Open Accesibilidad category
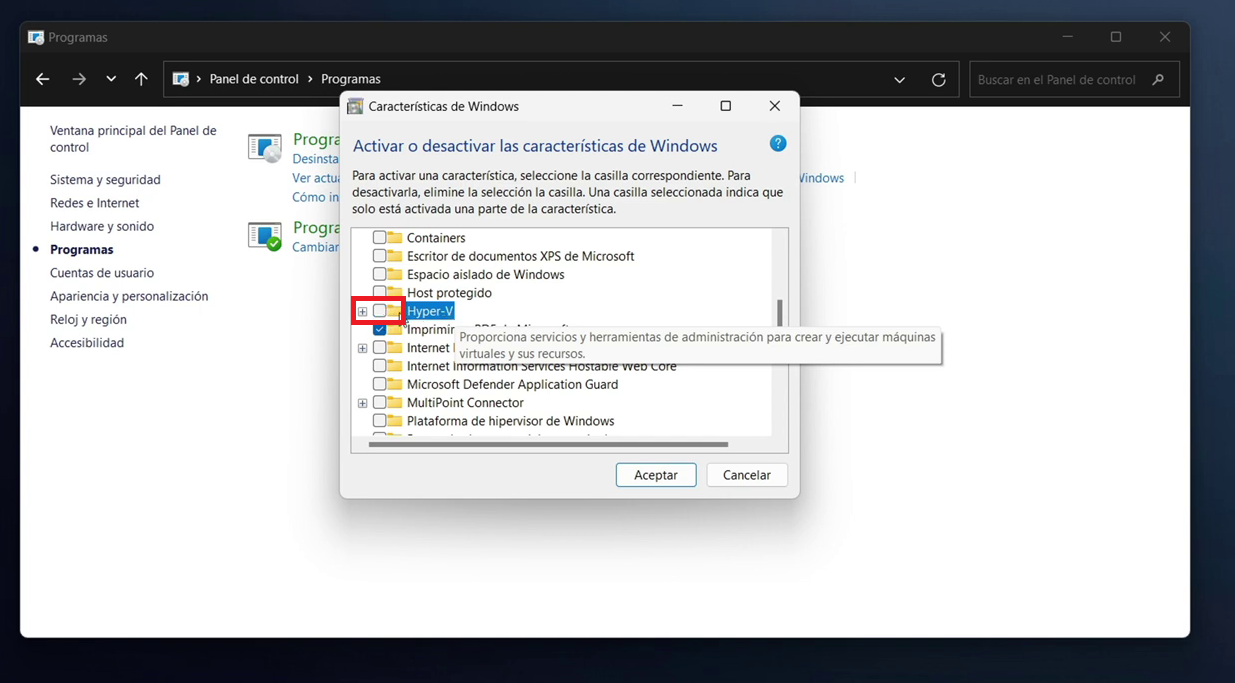The width and height of the screenshot is (1235, 683). [x=87, y=343]
